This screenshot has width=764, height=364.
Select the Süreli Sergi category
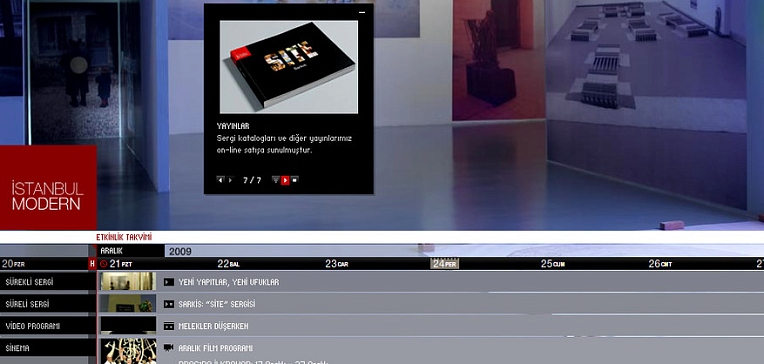(x=47, y=304)
